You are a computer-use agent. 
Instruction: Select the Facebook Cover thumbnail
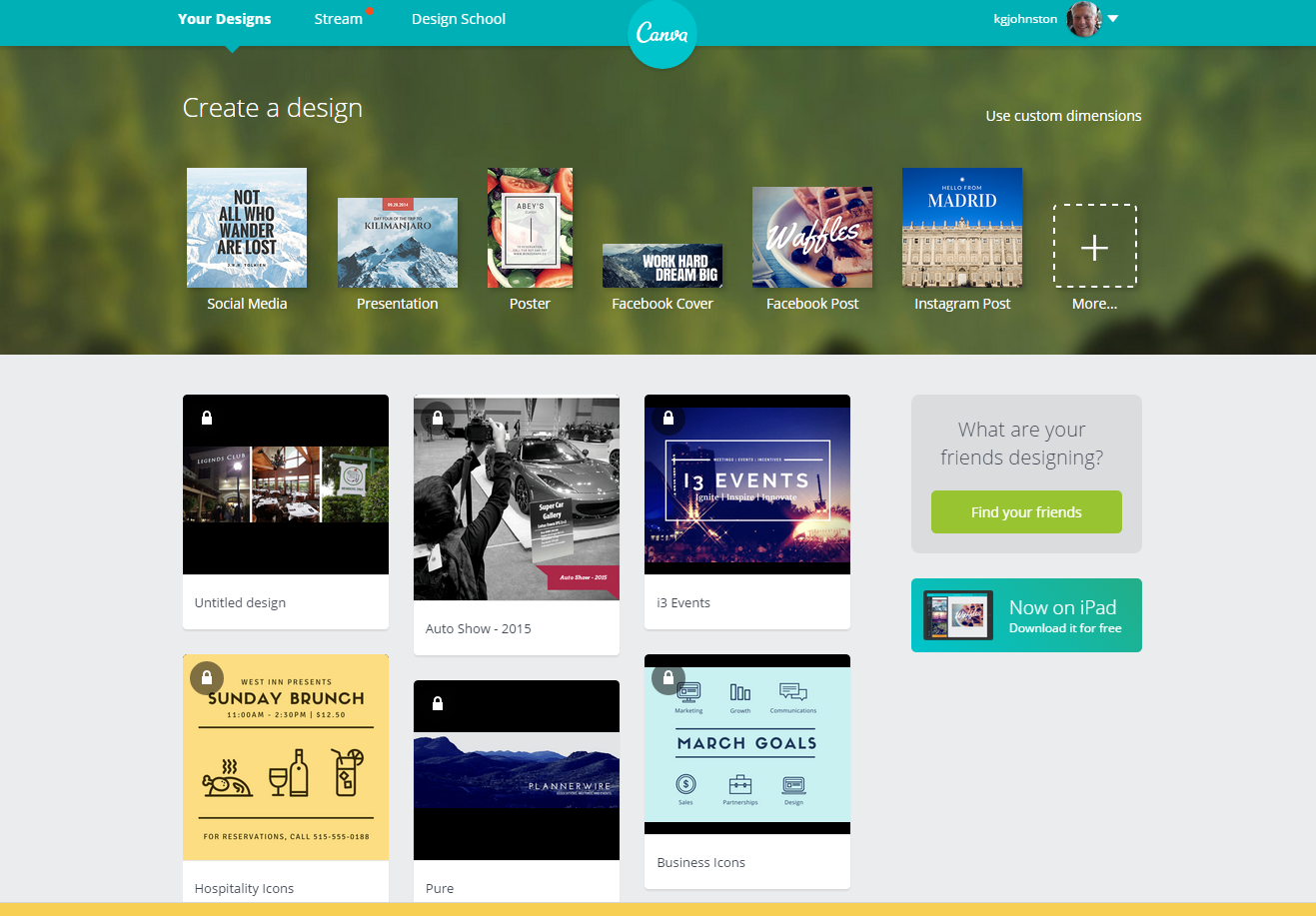[662, 266]
